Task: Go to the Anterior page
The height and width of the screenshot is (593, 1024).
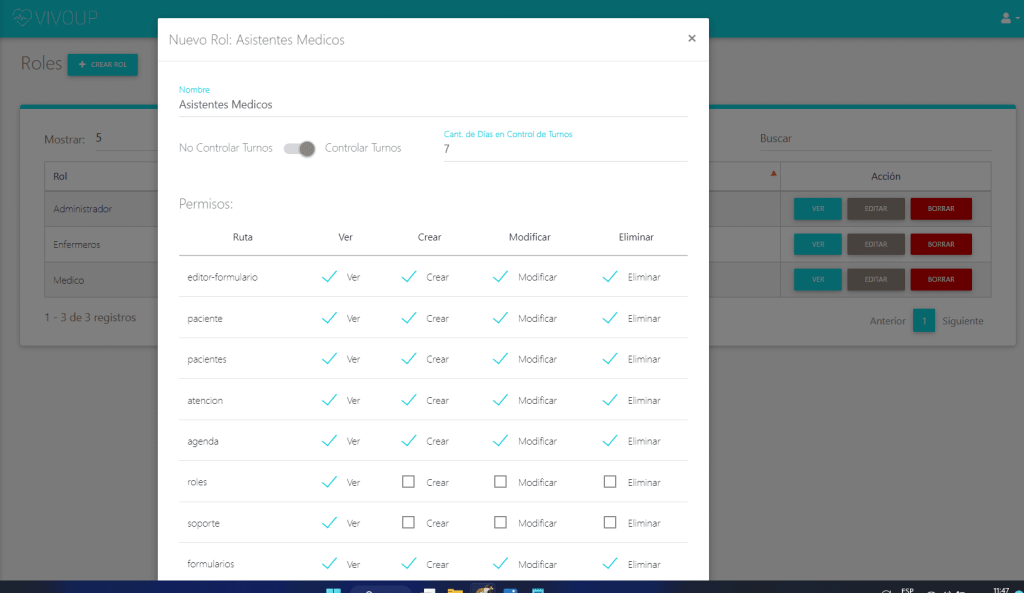Action: coord(888,321)
